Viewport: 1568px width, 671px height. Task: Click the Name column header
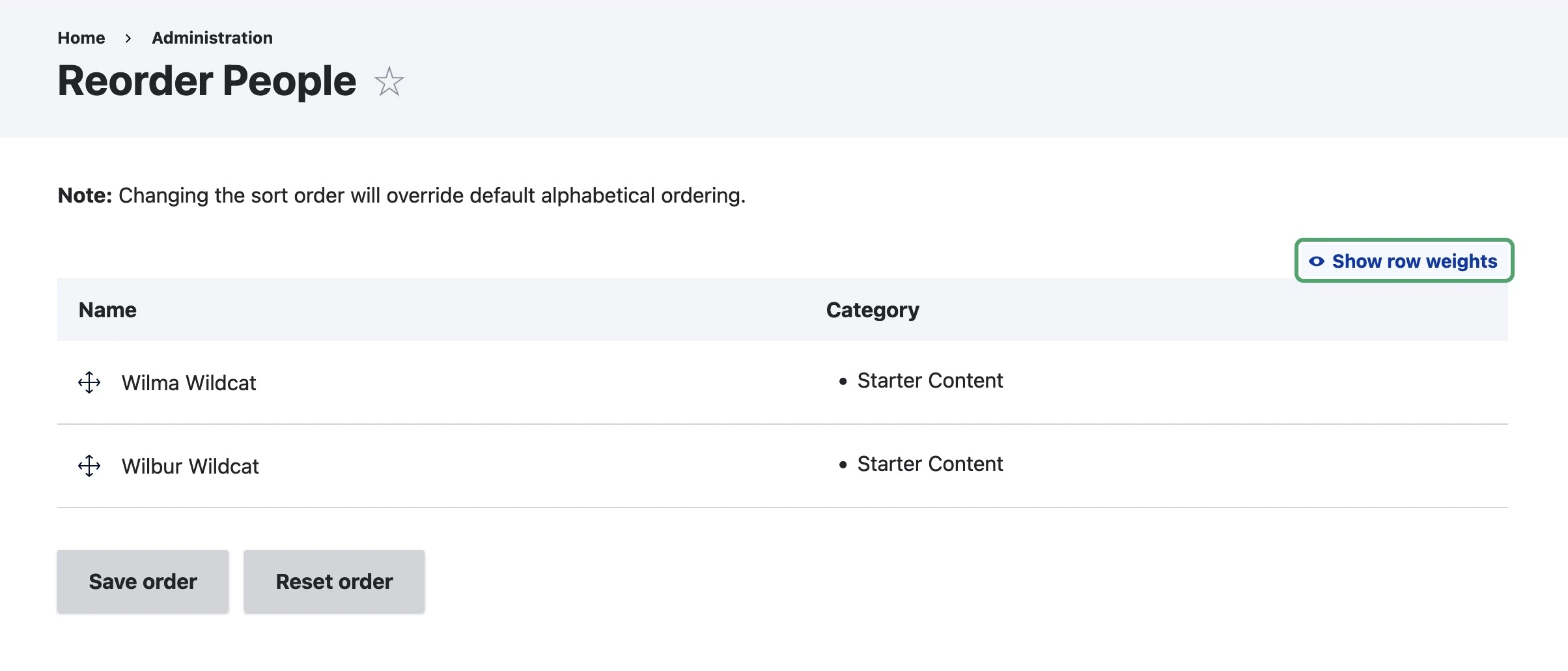click(107, 310)
